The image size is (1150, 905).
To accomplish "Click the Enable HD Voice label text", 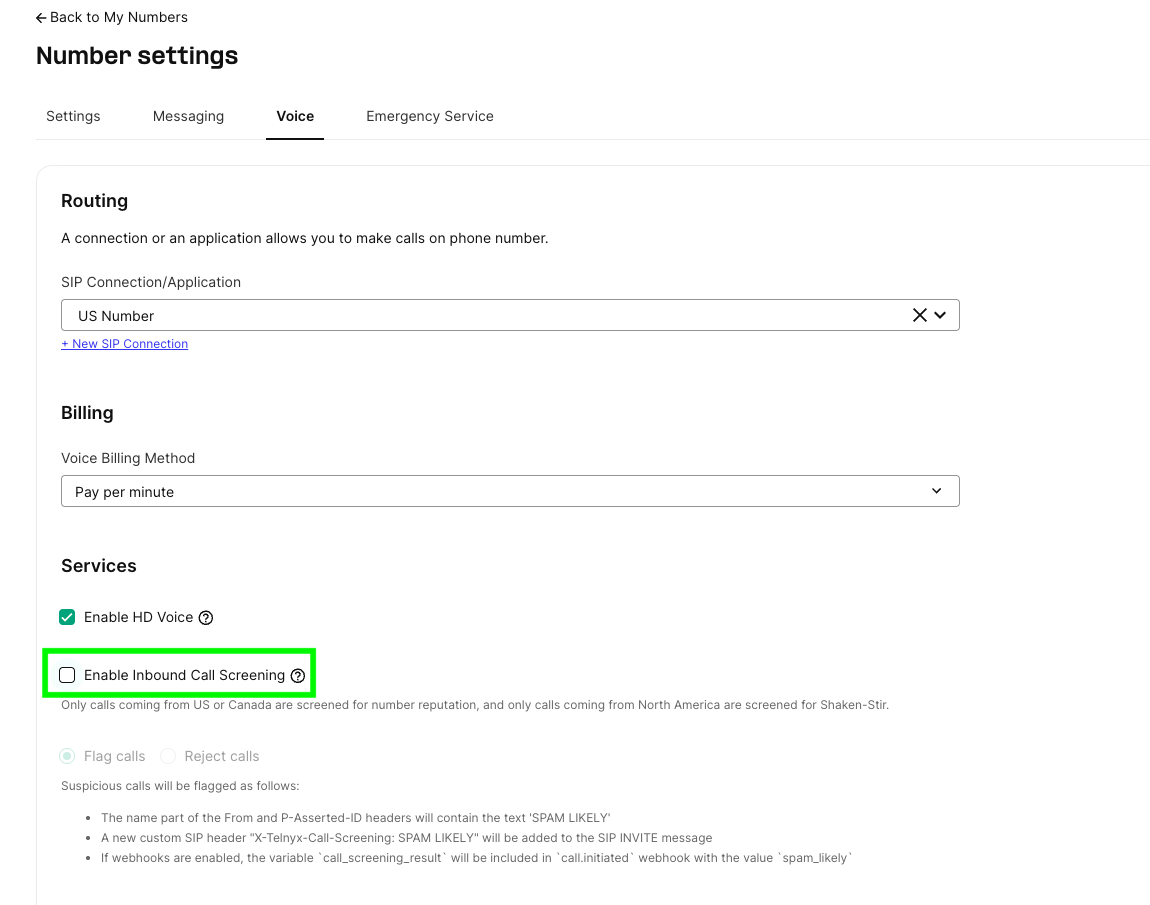I will coord(139,618).
